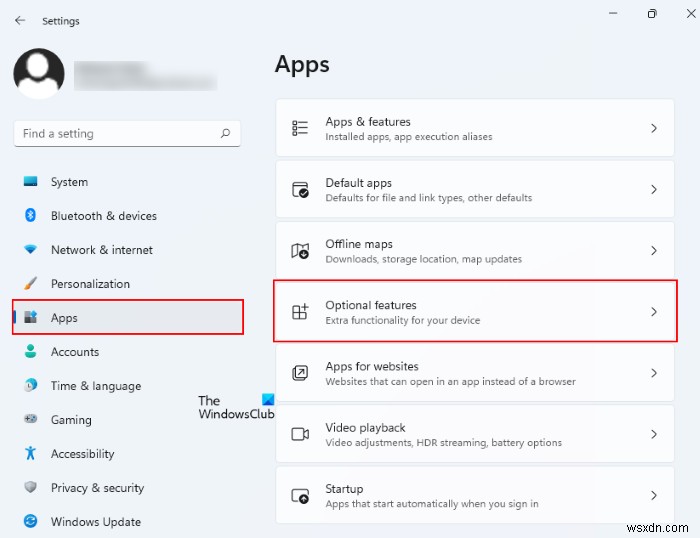Open Network & internet category
Viewport: 700px width, 538px height.
pos(128,250)
